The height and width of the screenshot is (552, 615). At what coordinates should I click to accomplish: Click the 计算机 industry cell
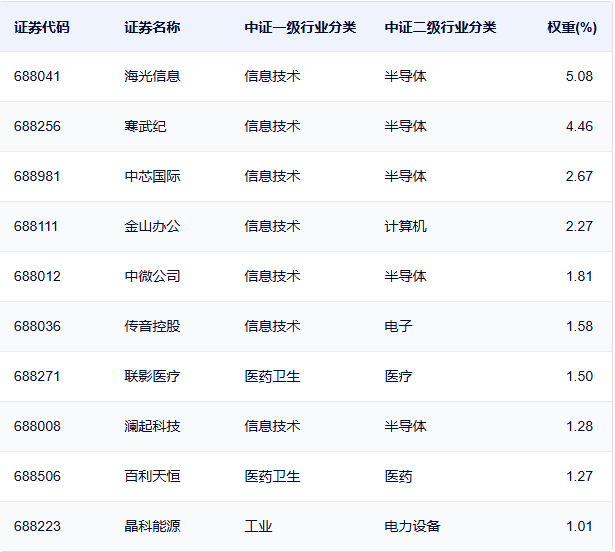click(x=405, y=226)
